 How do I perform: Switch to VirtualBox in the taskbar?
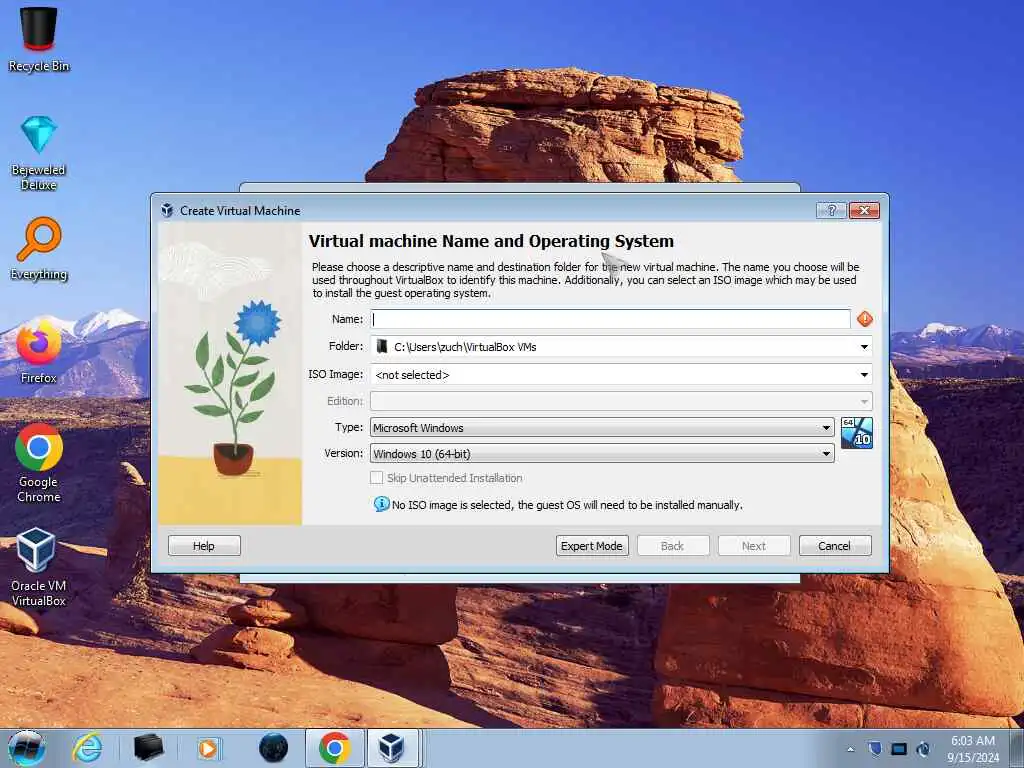tap(392, 748)
